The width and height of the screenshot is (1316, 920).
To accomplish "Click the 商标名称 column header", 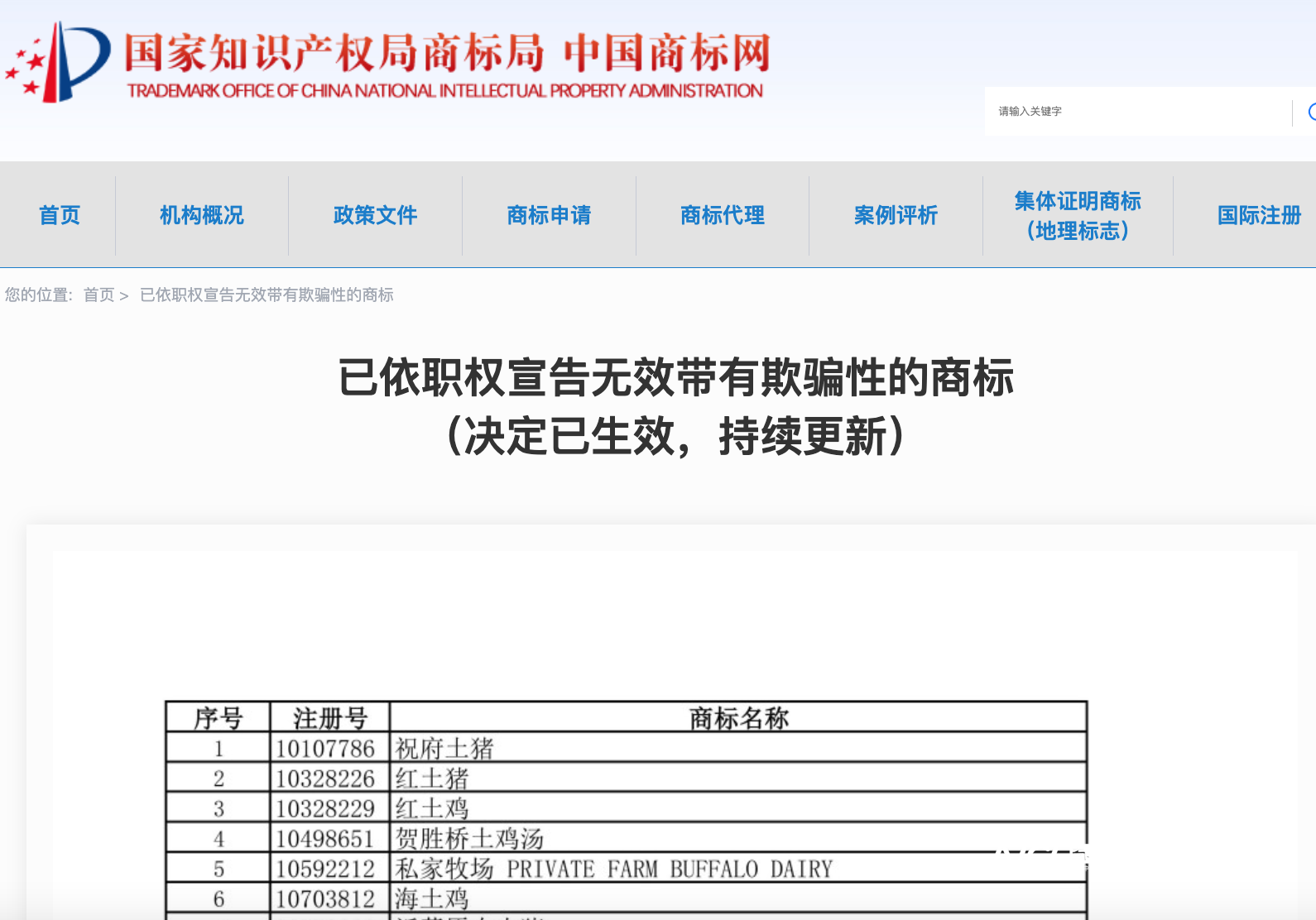I will tap(739, 718).
